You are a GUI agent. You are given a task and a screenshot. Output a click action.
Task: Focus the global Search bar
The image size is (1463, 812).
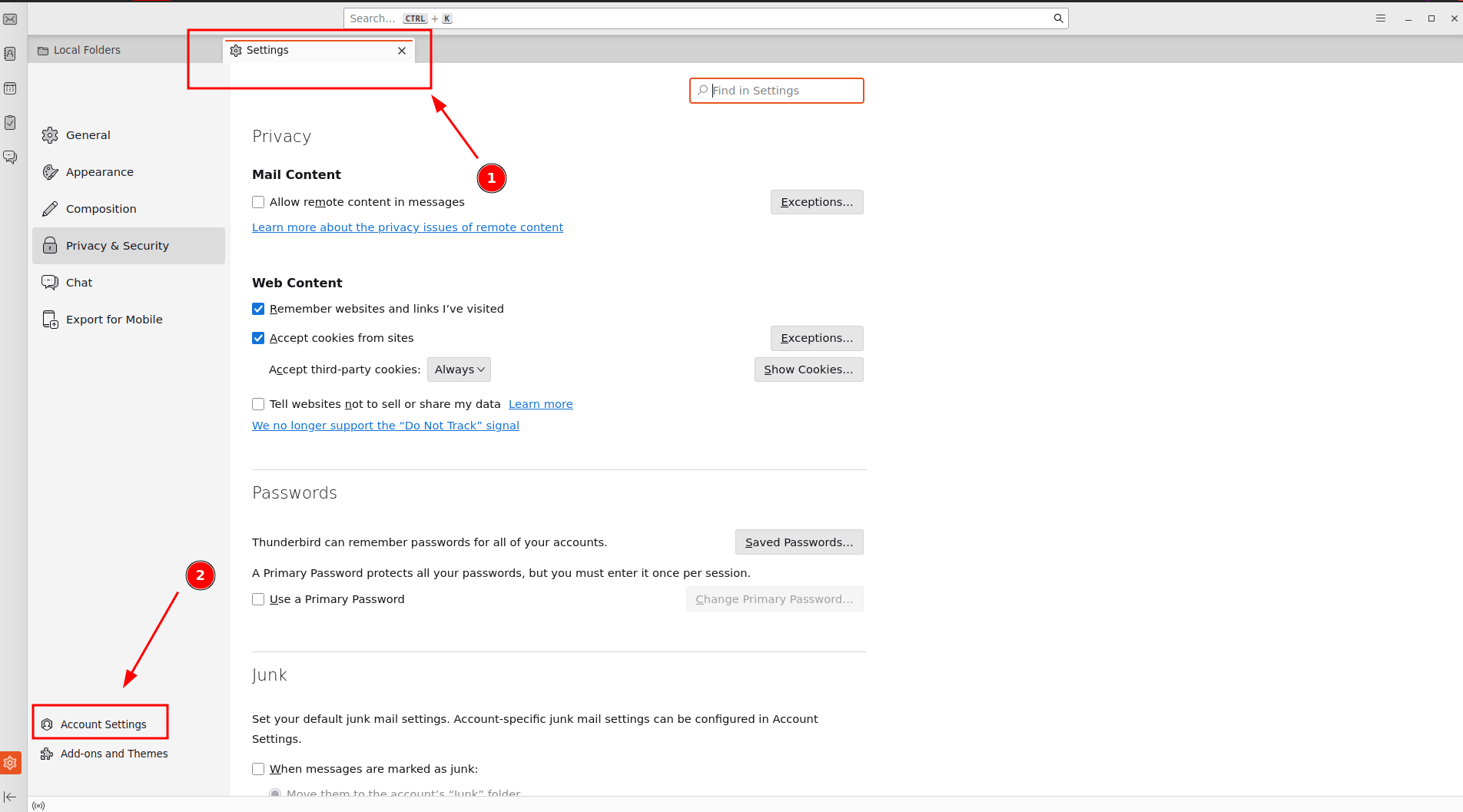(705, 18)
